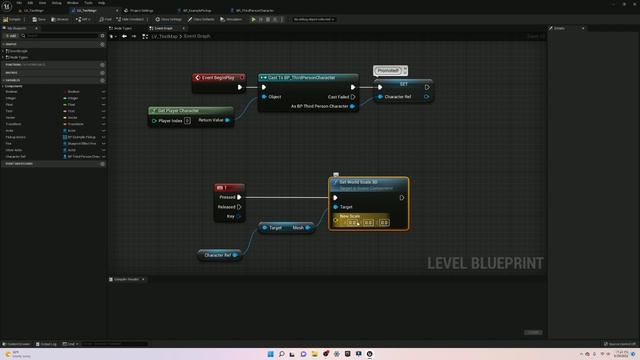
Task: Click the Find toolbar button
Action: coord(105,19)
